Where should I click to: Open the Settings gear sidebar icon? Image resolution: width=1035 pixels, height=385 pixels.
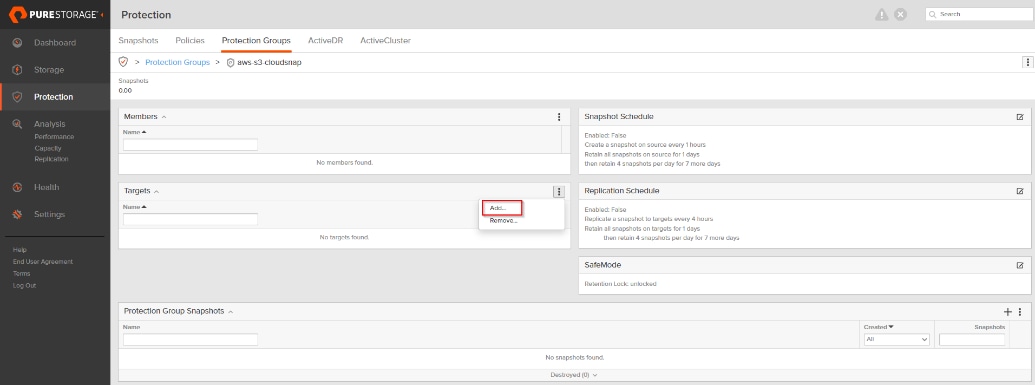(x=18, y=215)
